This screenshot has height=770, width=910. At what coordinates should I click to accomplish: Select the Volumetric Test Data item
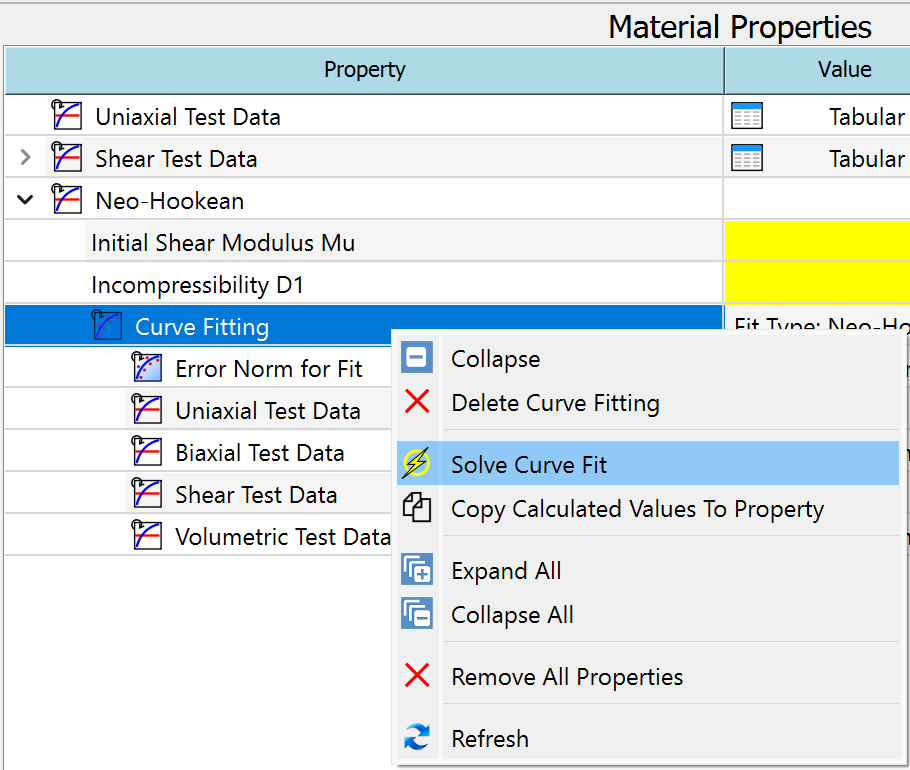coord(281,537)
